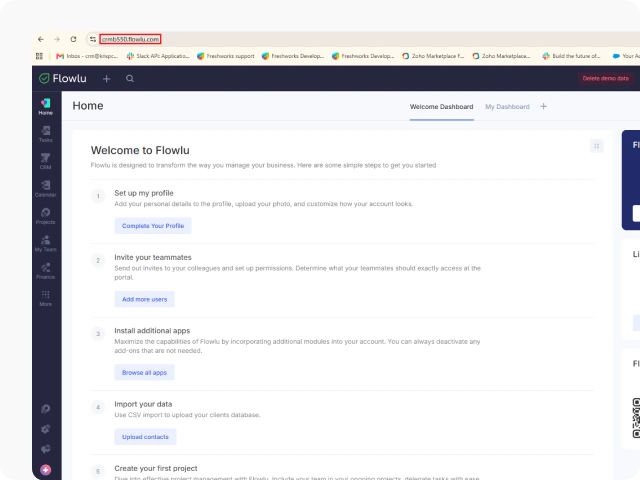Open the Projects module in sidebar
This screenshot has height=480, width=640.
[x=45, y=216]
